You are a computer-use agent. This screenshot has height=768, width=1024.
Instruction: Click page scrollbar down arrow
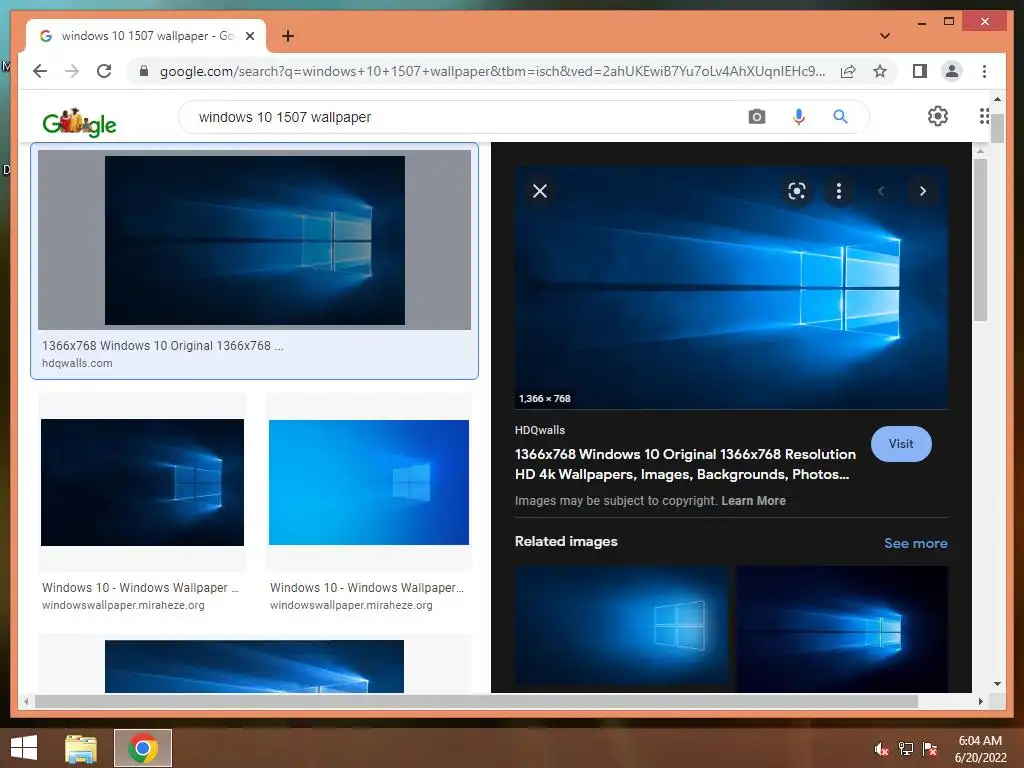click(997, 684)
